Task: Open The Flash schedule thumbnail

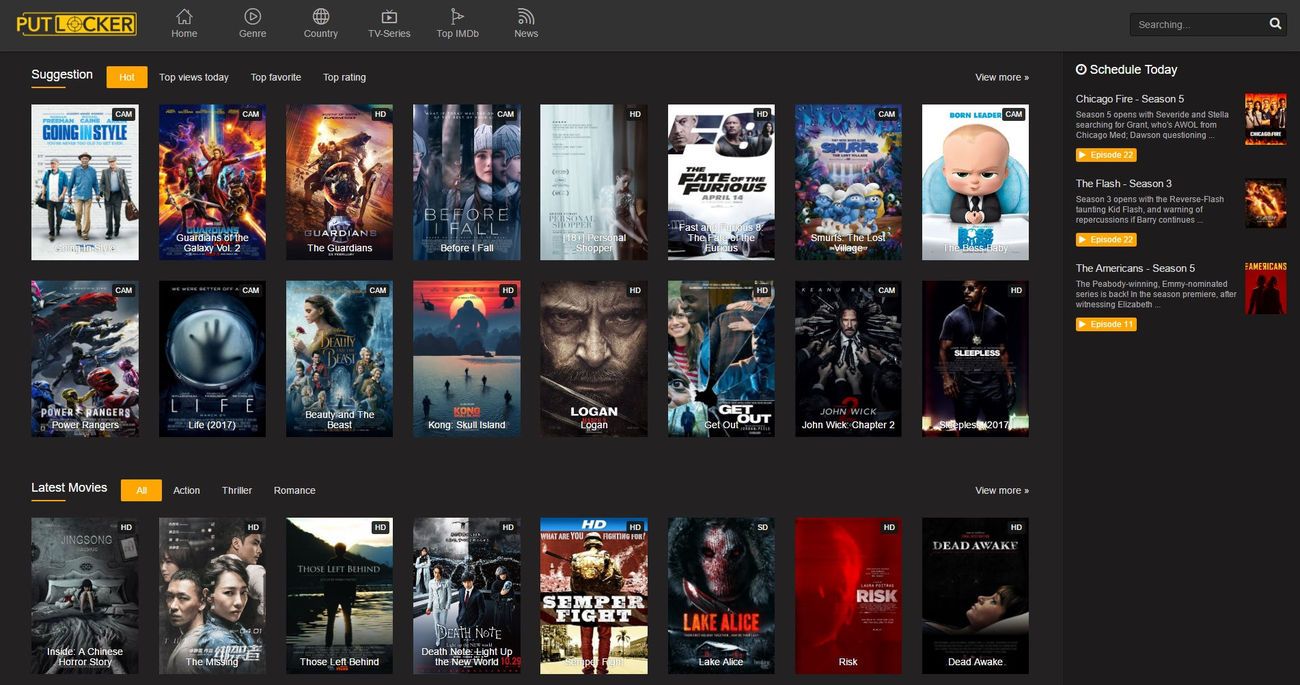Action: pyautogui.click(x=1266, y=203)
